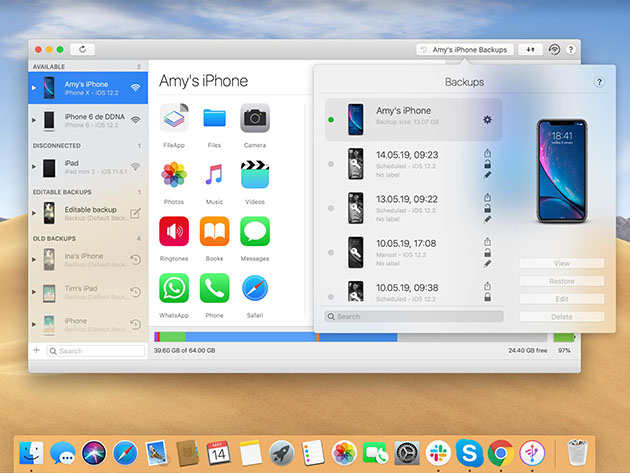Select the radio dot for 10.05.19, 17:08 backup
Screen dimensions: 630x473
[331, 252]
